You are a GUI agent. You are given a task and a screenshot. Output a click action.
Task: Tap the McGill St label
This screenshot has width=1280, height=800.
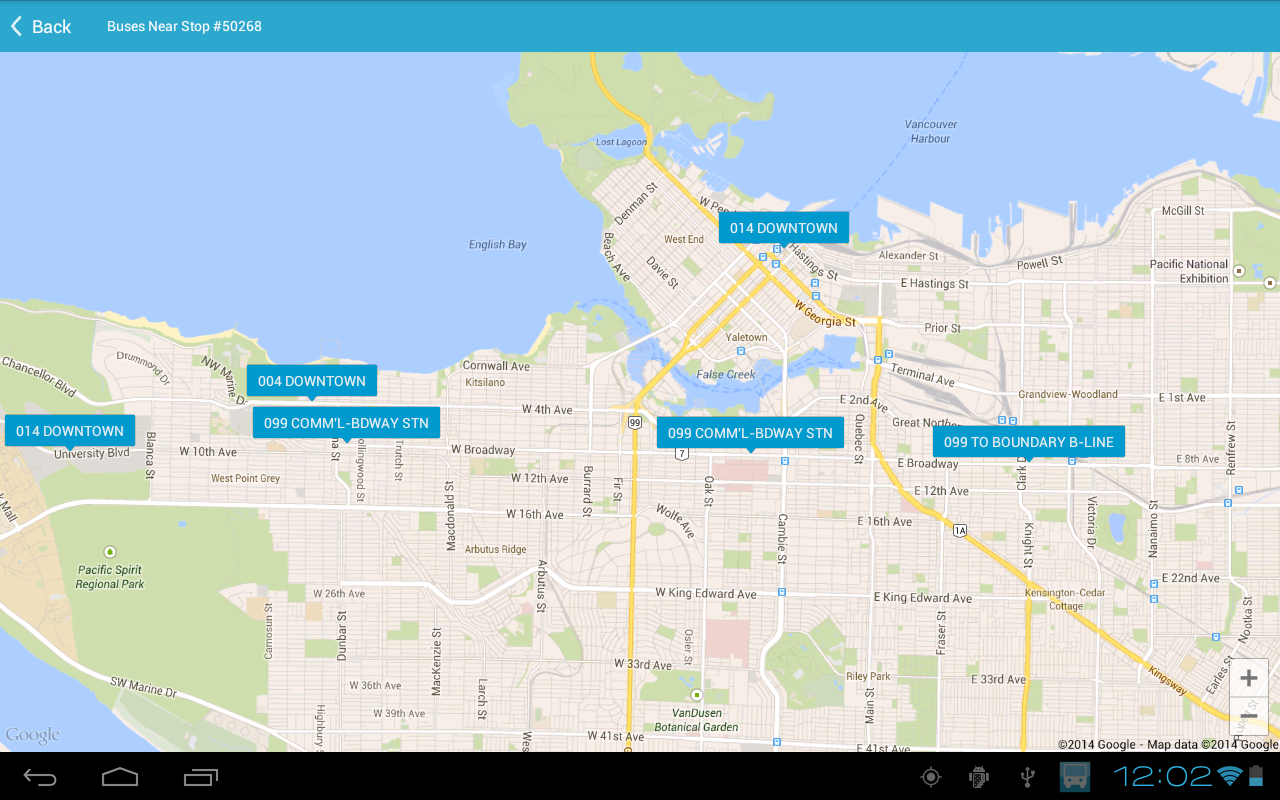1183,211
